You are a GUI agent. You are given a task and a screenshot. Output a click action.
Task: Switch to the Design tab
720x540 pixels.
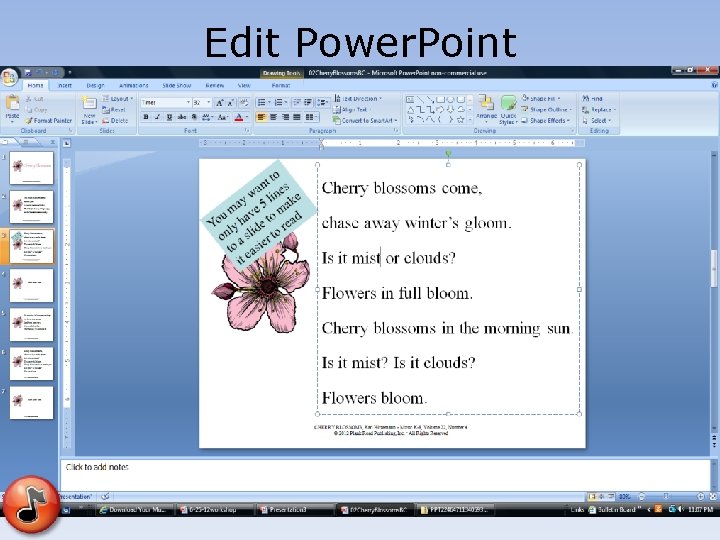click(x=95, y=85)
